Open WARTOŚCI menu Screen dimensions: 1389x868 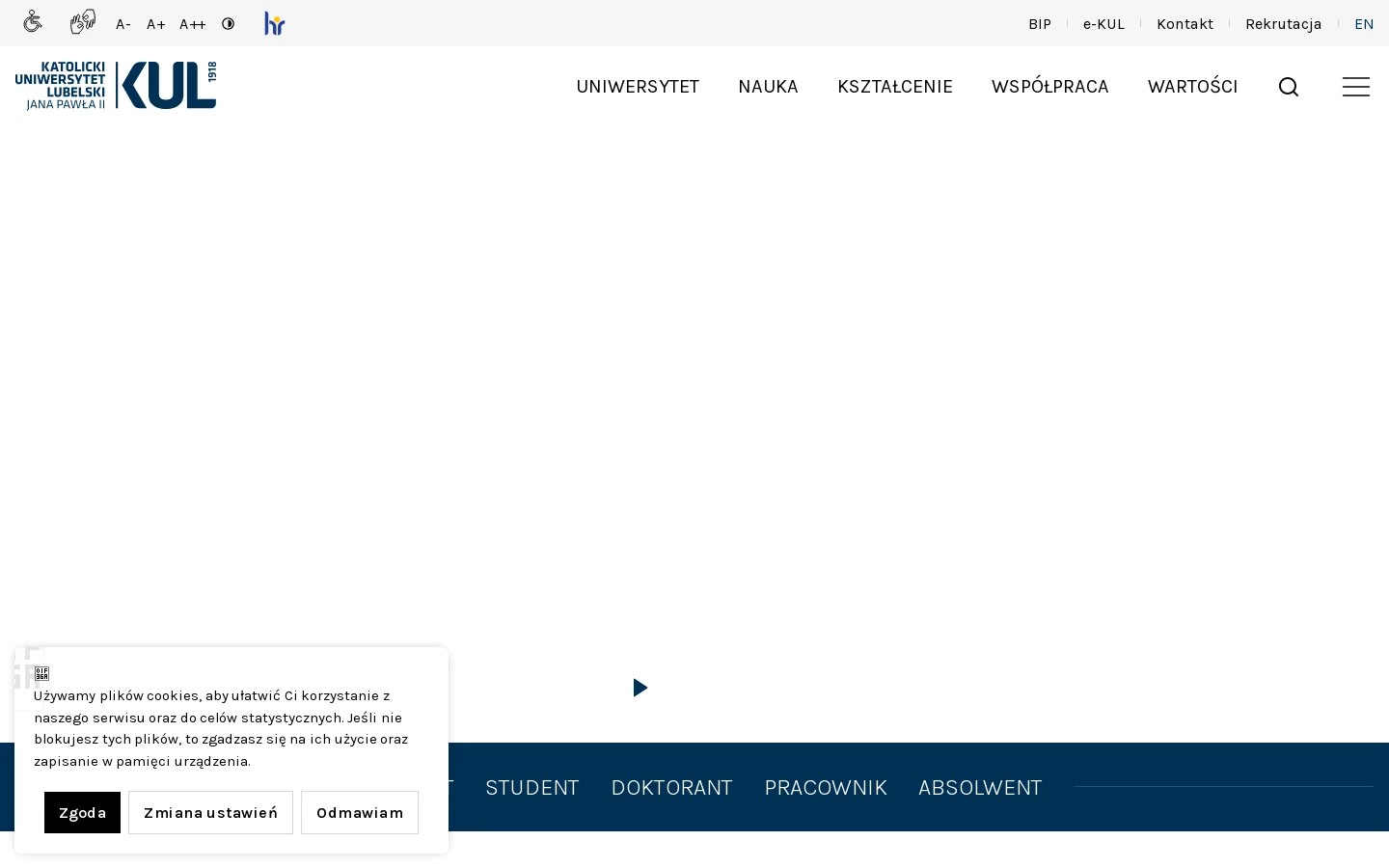[x=1193, y=87]
